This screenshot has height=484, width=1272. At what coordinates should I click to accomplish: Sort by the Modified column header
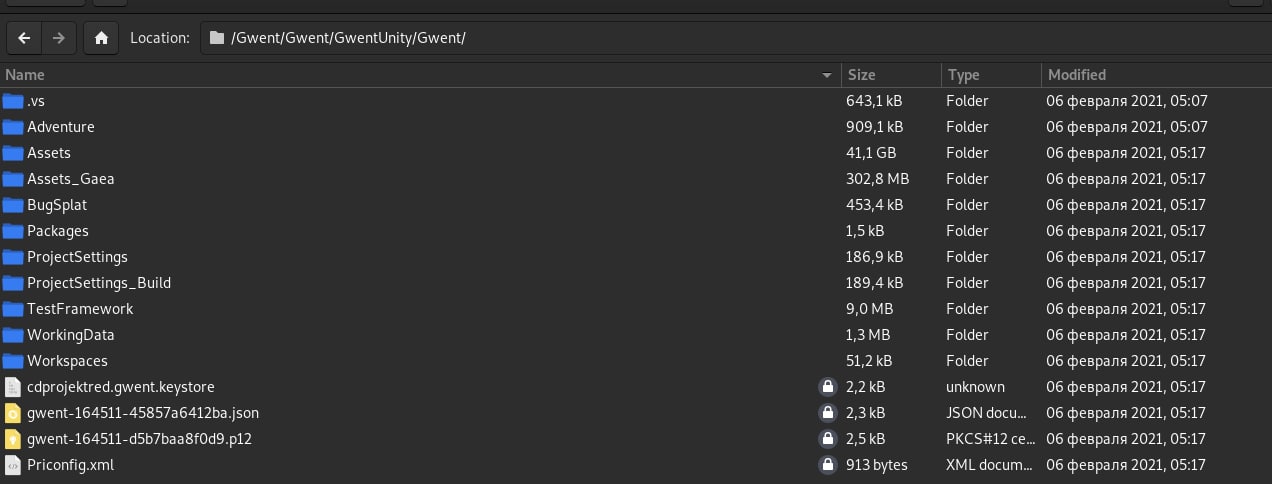tap(1157, 75)
